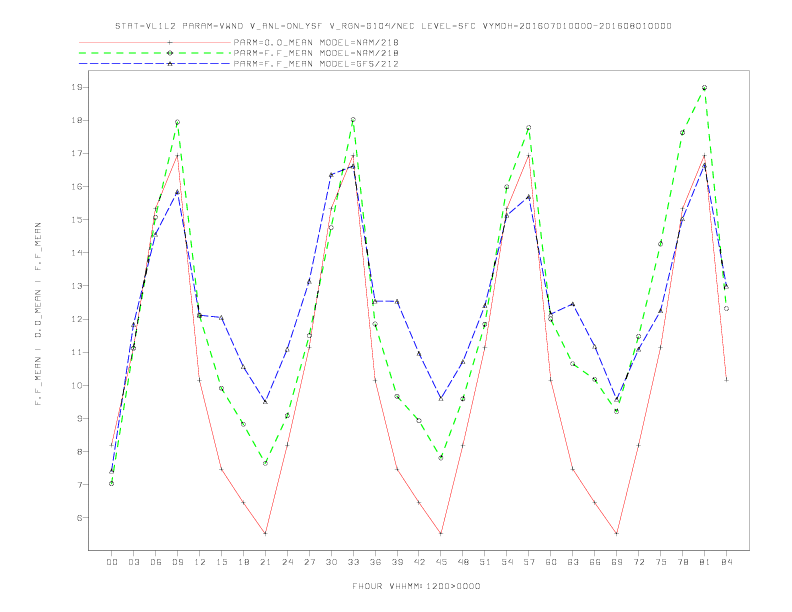Click the chart title beginning STAT=VL1L2

tap(393, 26)
